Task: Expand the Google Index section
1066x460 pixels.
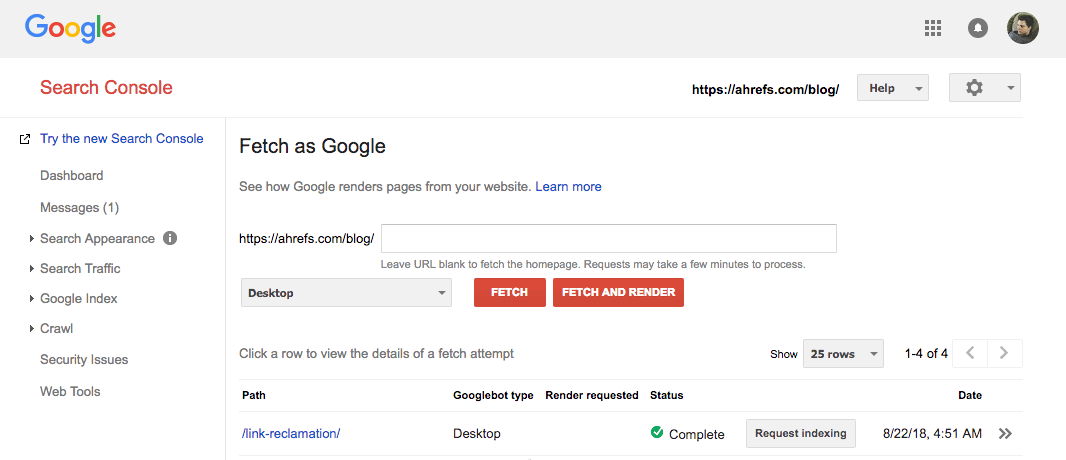Action: (x=78, y=298)
